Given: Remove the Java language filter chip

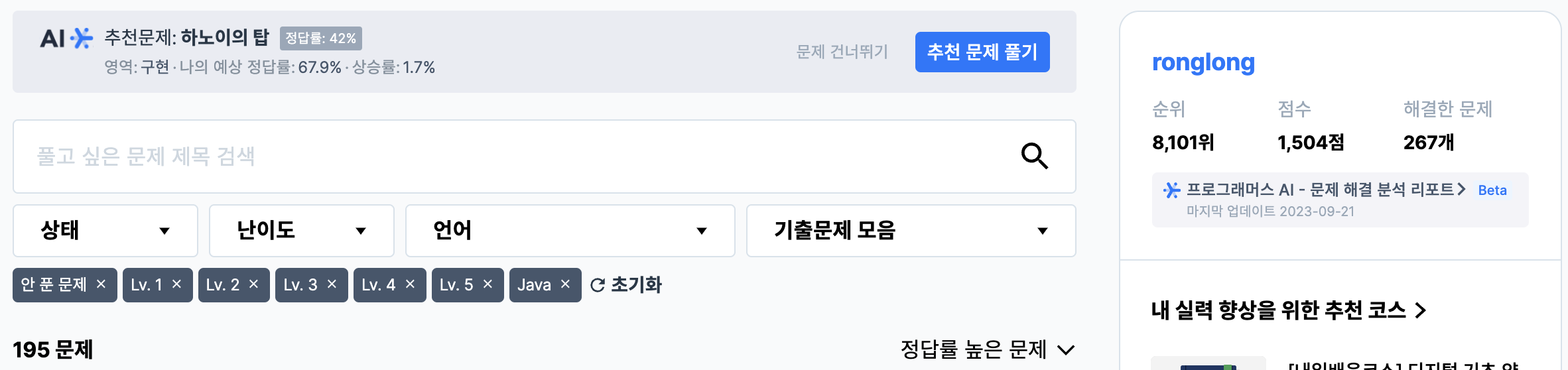Looking at the screenshot, I should point(565,284).
